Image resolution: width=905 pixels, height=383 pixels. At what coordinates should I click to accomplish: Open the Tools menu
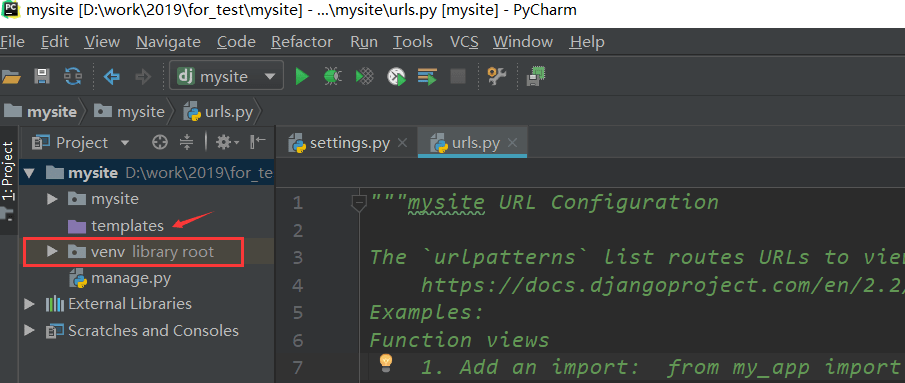413,42
